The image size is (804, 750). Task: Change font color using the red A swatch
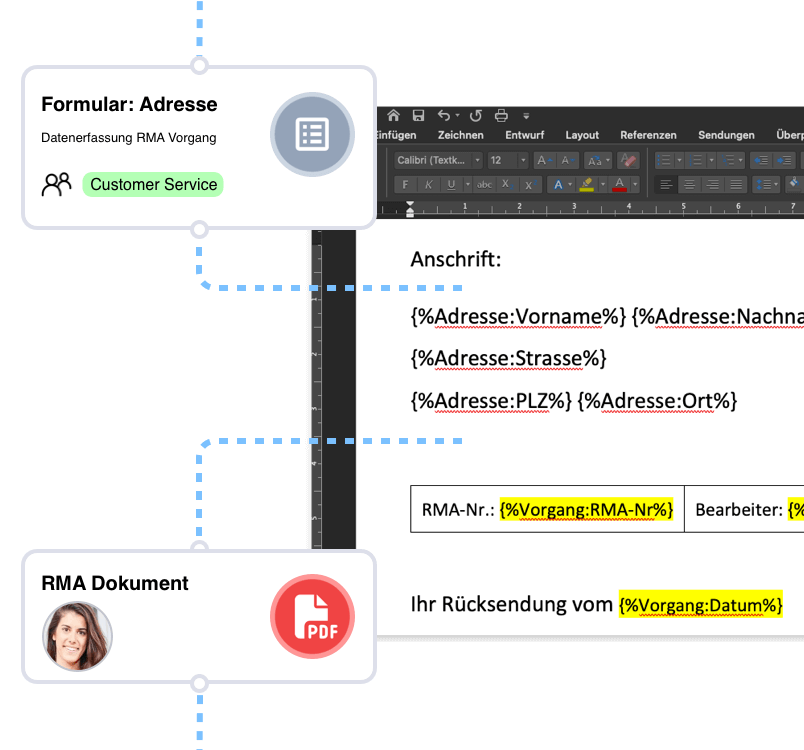point(621,184)
